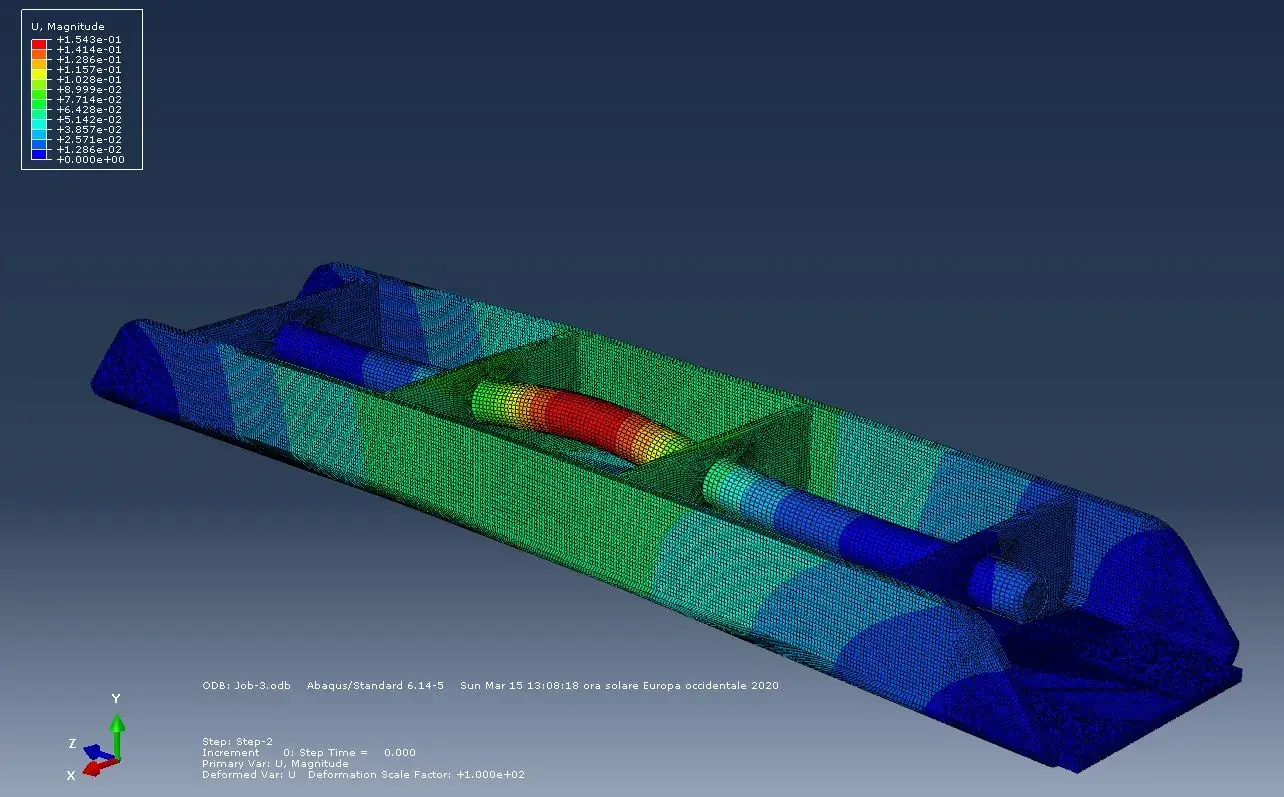Click the orange swatch below the red one
Viewport: 1284px width, 797px height.
pyautogui.click(x=39, y=54)
